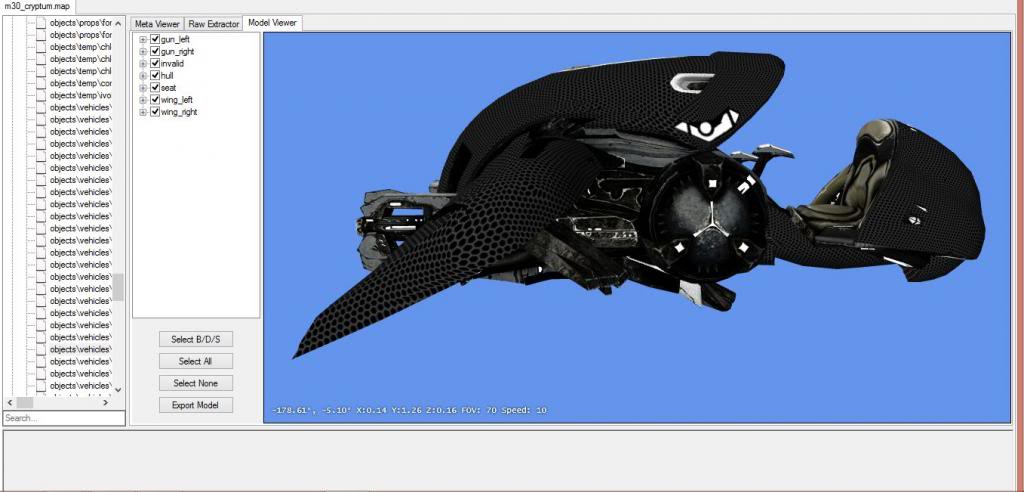This screenshot has width=1024, height=492.
Task: Click the Select B/D/S button
Action: point(196,339)
